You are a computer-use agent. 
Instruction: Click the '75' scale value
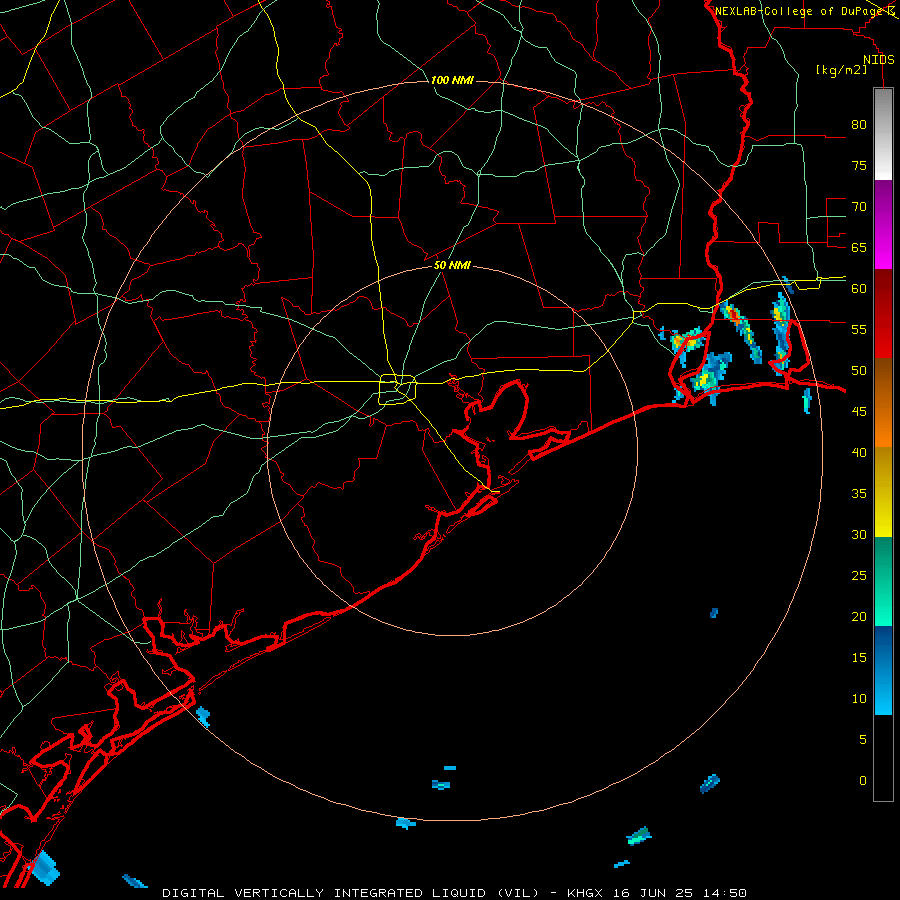(859, 165)
